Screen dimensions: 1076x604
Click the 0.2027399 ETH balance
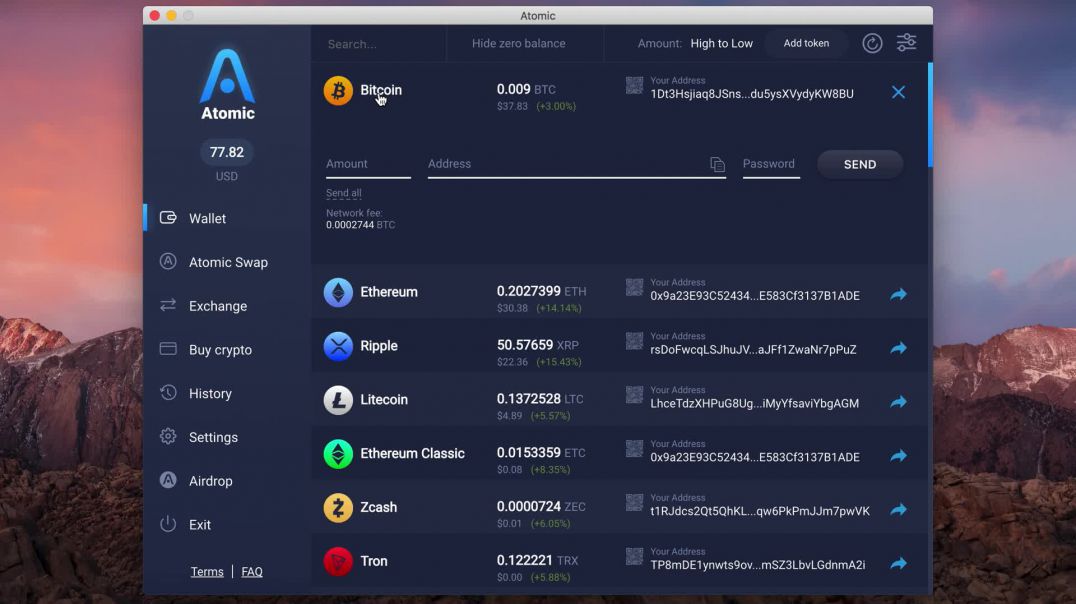pos(541,291)
